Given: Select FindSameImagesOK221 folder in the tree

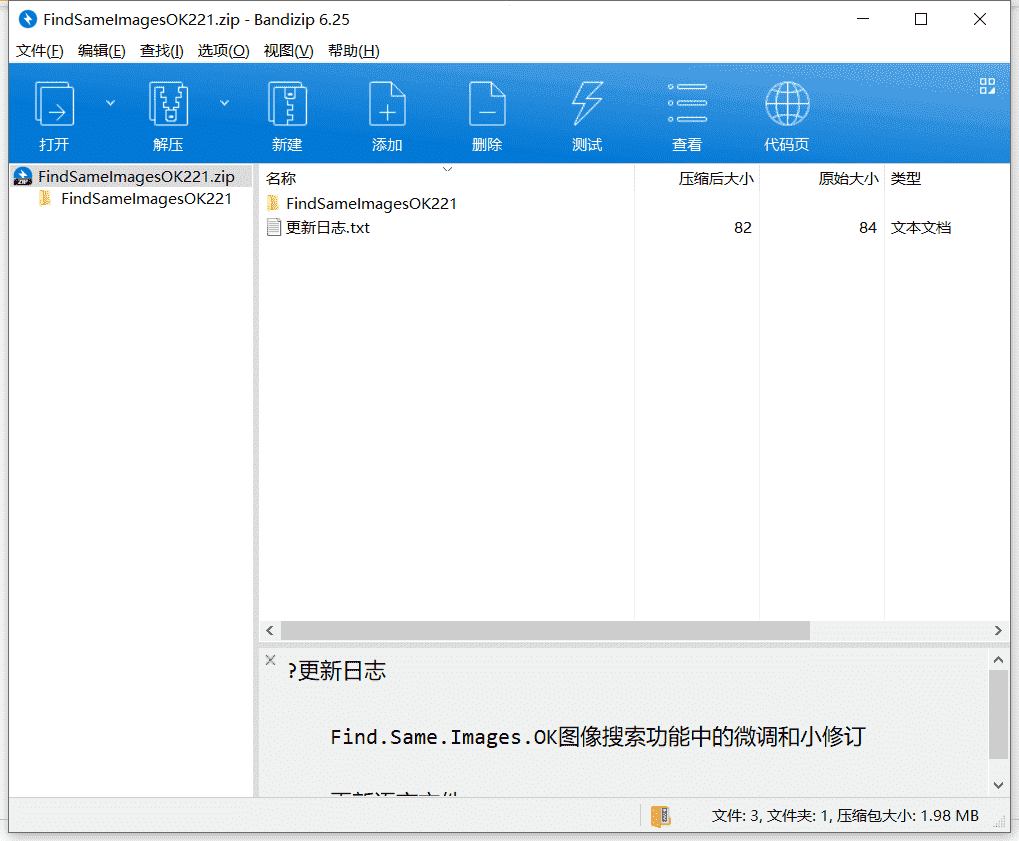Looking at the screenshot, I should coord(146,198).
